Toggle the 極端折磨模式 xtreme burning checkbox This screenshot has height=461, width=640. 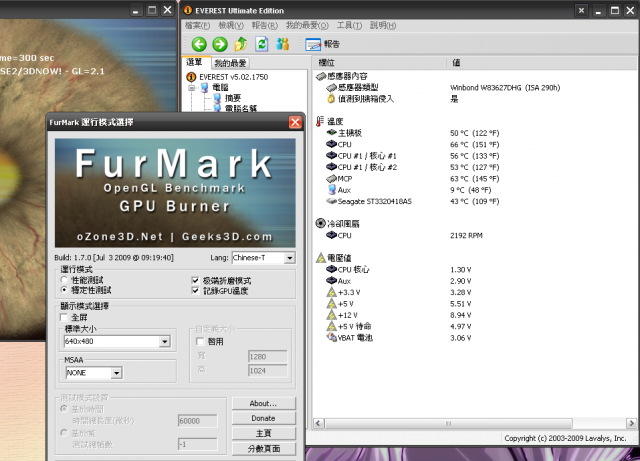195,281
